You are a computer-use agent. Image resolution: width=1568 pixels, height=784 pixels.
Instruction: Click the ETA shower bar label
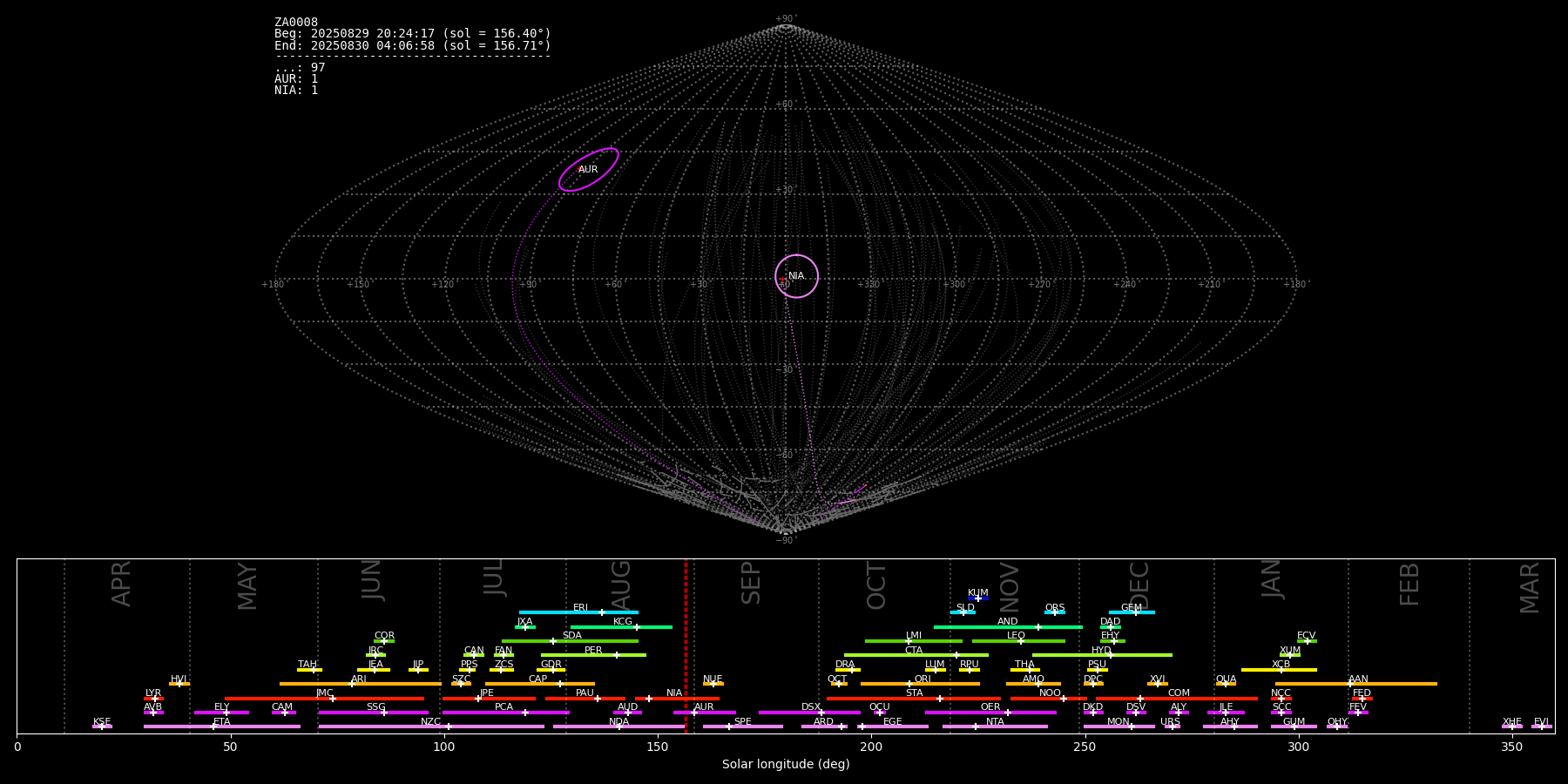click(222, 722)
